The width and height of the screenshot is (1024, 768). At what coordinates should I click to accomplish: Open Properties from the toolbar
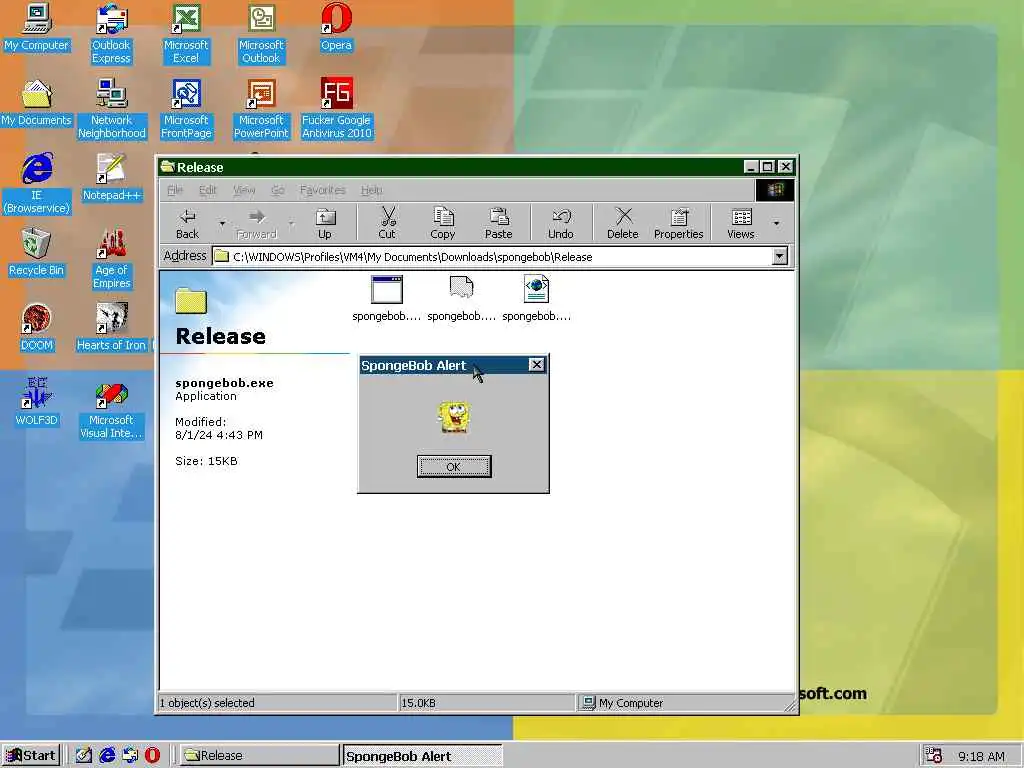coord(679,223)
